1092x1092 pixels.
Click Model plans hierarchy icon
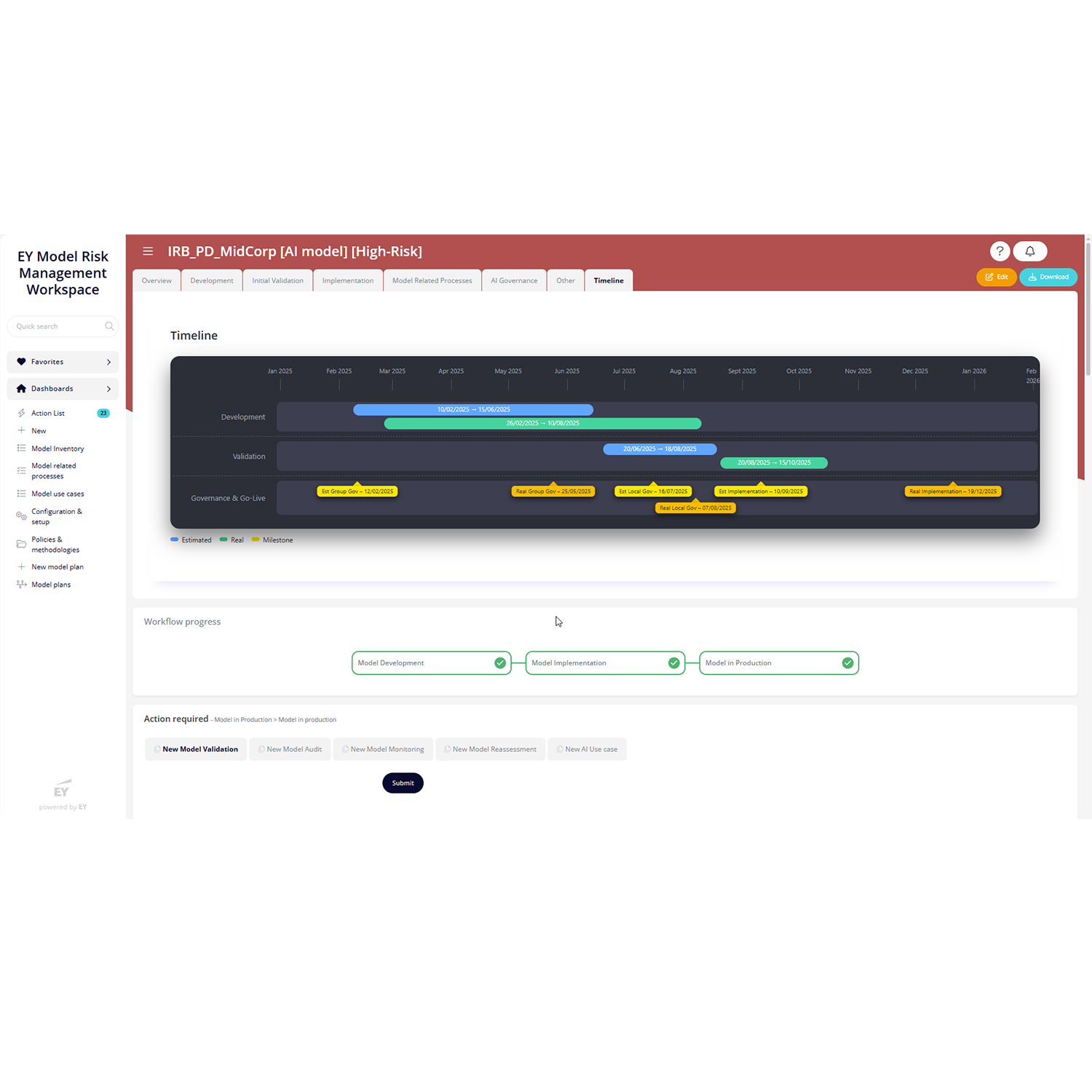(22, 585)
